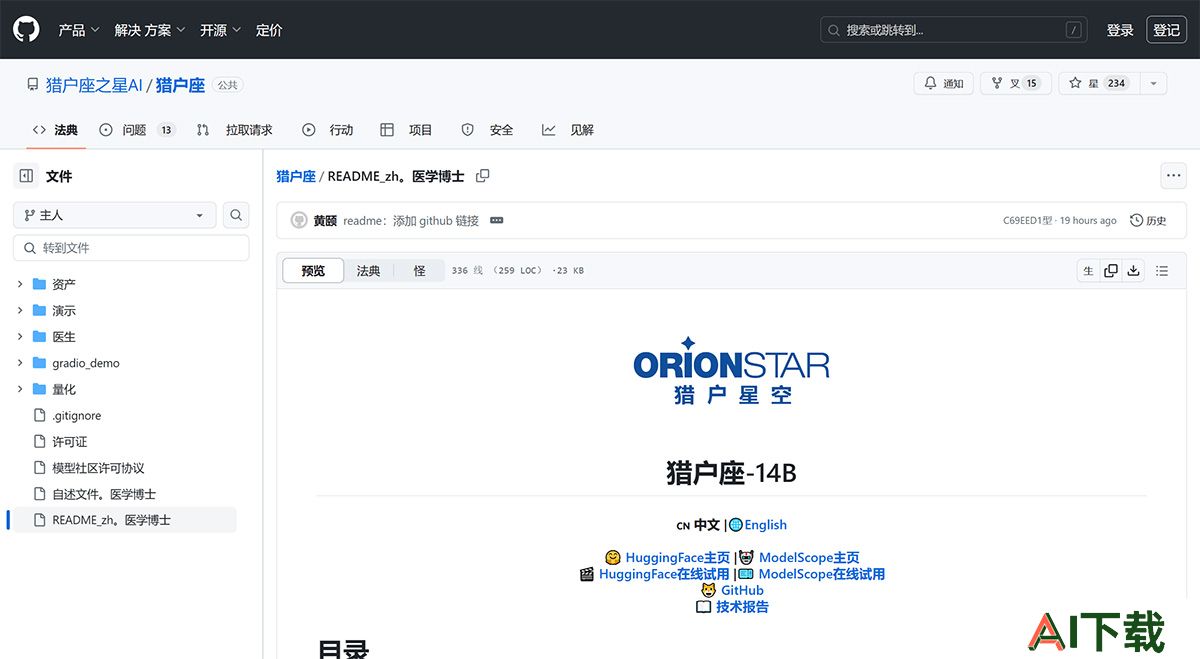The image size is (1200, 659).
Task: Open the 猎户座 repository name link
Action: coord(180,86)
